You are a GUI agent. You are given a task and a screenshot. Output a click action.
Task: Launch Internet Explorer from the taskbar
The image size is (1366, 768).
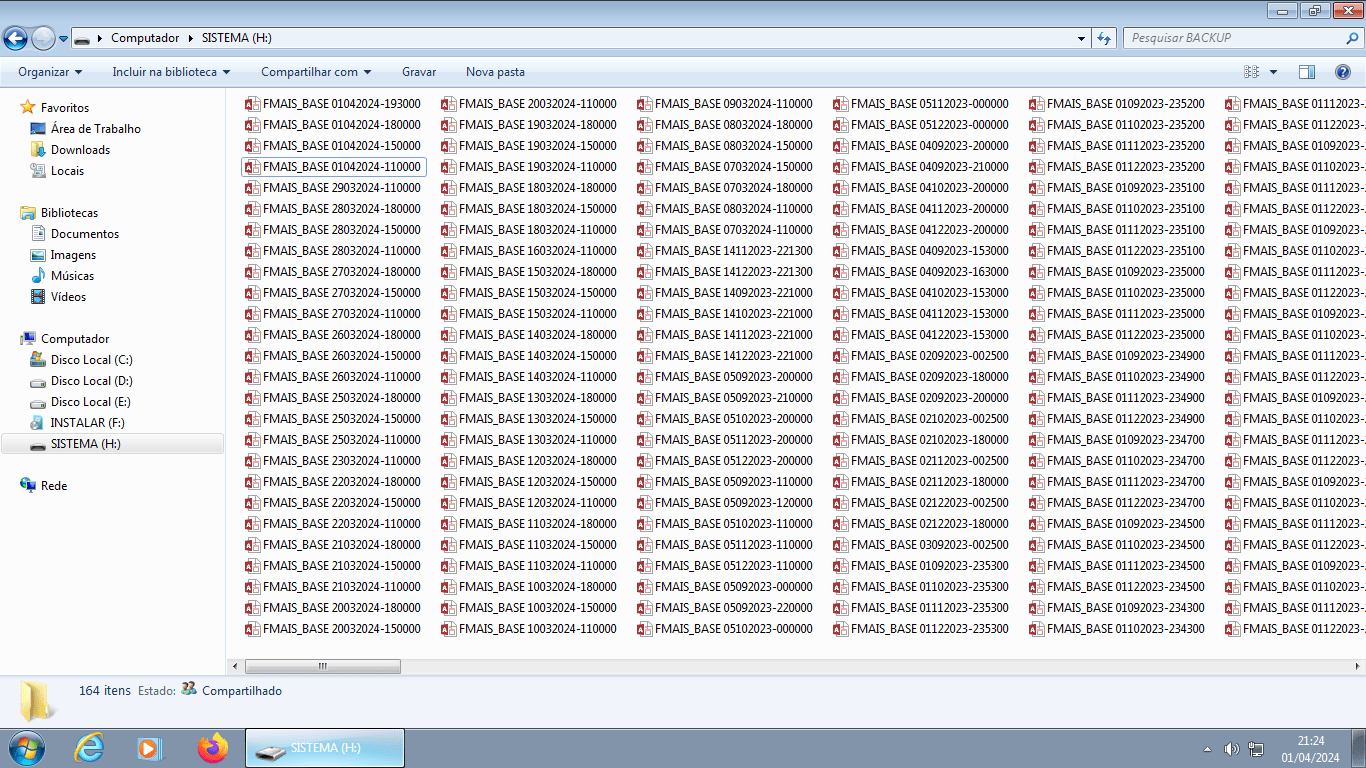(89, 748)
